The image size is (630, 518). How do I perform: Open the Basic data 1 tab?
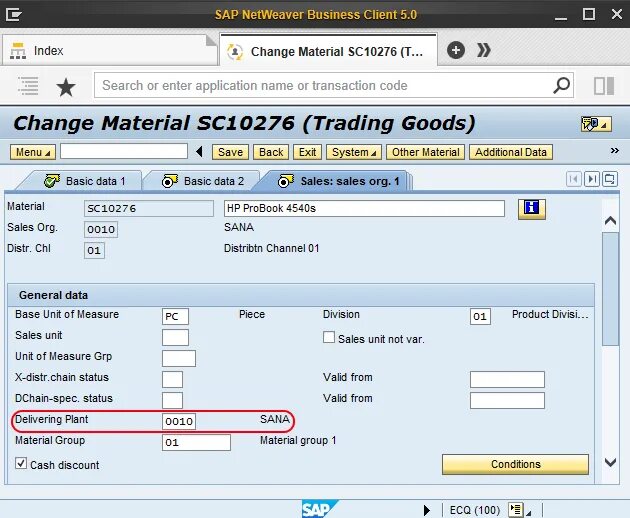coord(84,181)
